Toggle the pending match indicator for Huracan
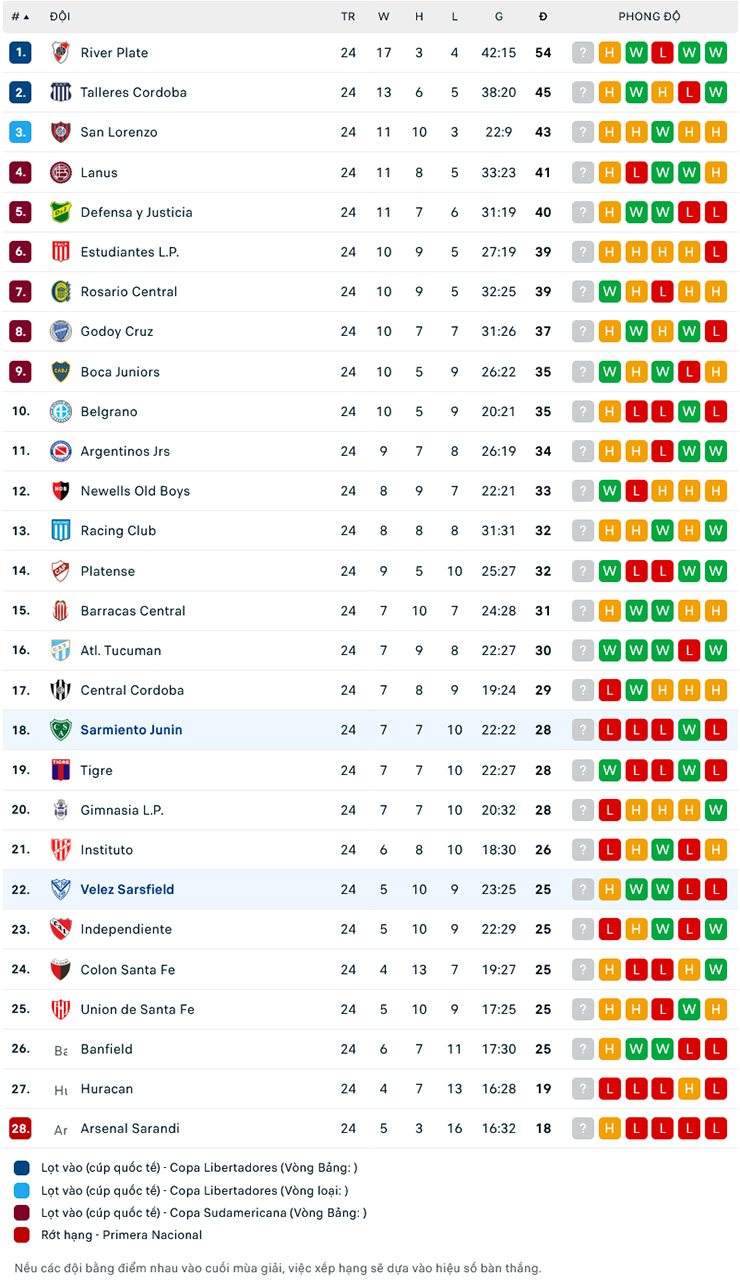 tap(583, 1088)
